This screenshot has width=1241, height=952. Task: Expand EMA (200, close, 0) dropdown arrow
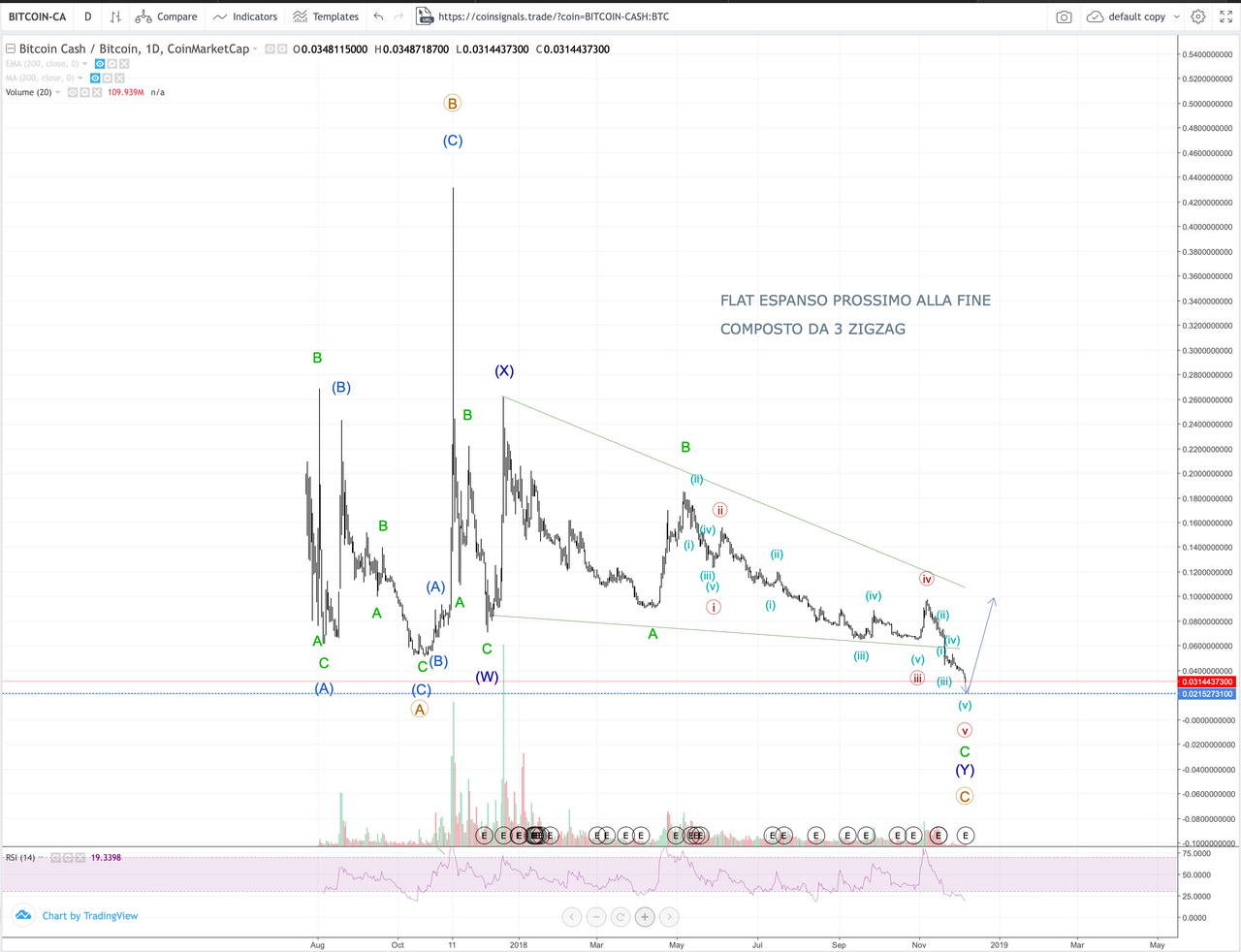click(84, 64)
